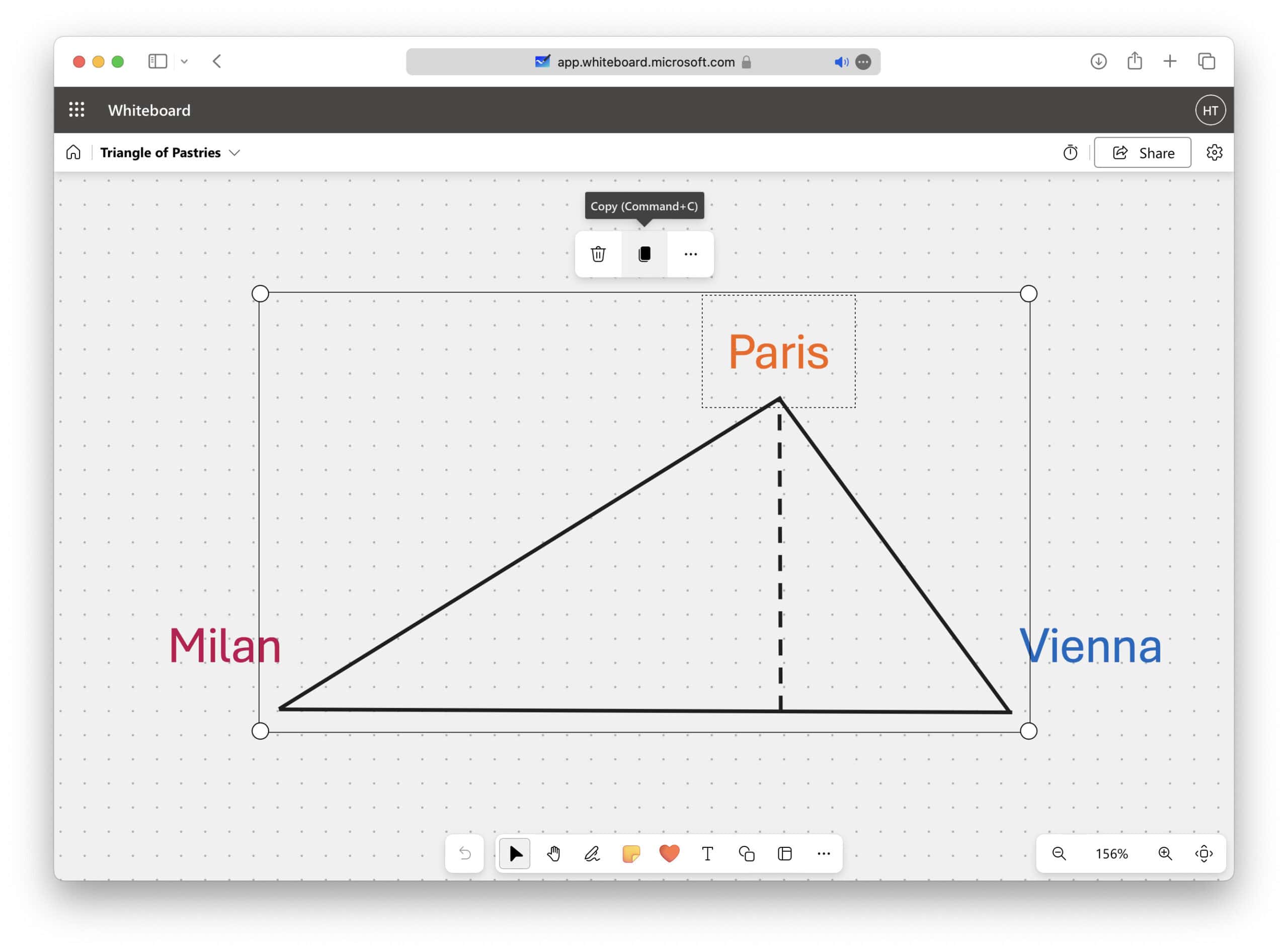This screenshot has height=952, width=1288.
Task: Click the 156% zoom level
Action: pyautogui.click(x=1111, y=853)
